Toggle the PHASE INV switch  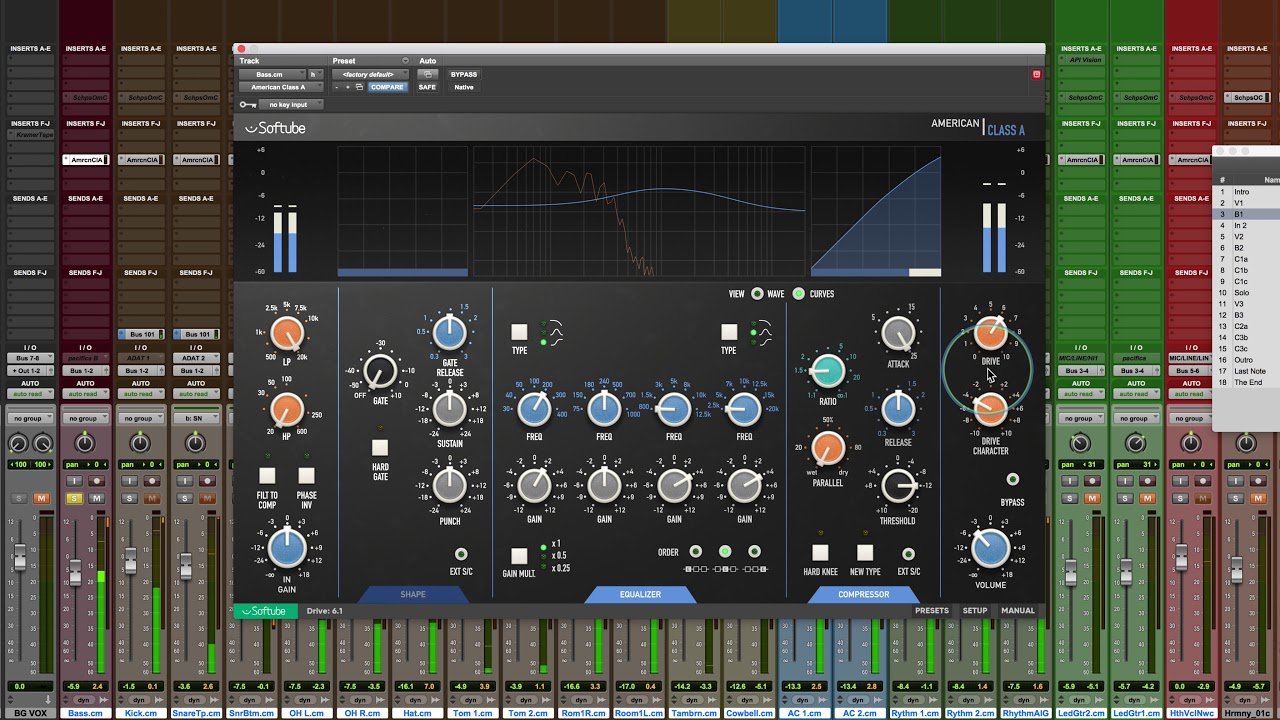coord(306,476)
